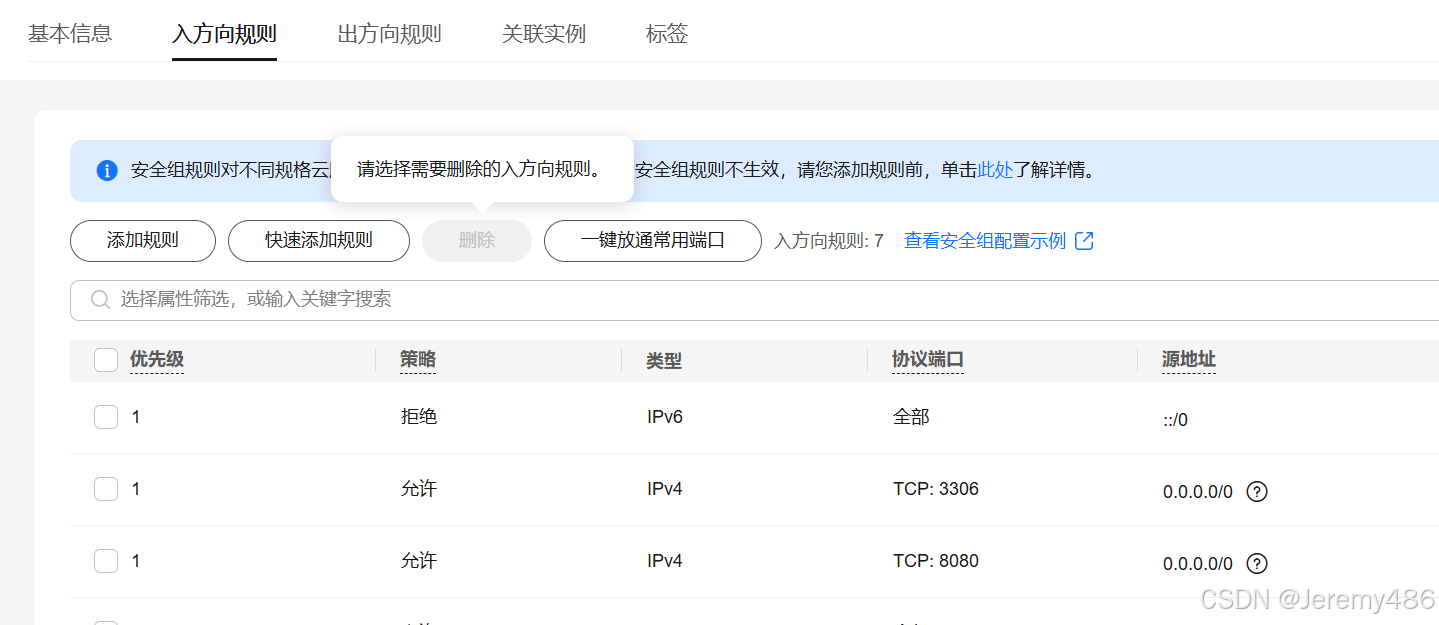Viewport: 1439px width, 625px height.
Task: Click the 全部 protocol port cell
Action: (911, 417)
